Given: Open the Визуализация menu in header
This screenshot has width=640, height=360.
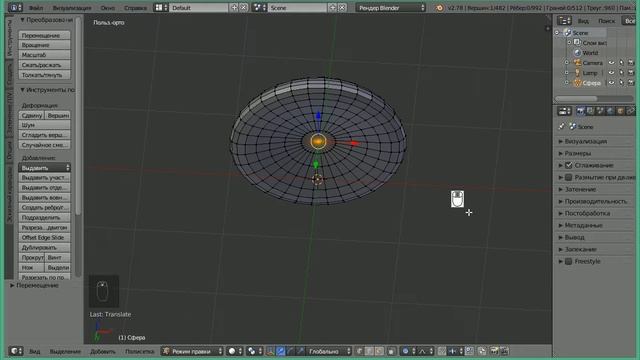Looking at the screenshot, I should (72, 8).
